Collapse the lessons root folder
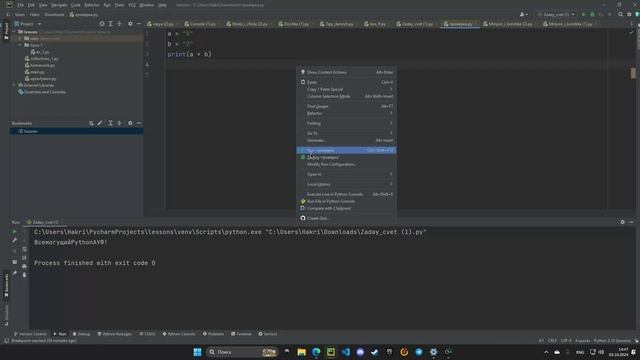The width and height of the screenshot is (640, 360). (14, 31)
